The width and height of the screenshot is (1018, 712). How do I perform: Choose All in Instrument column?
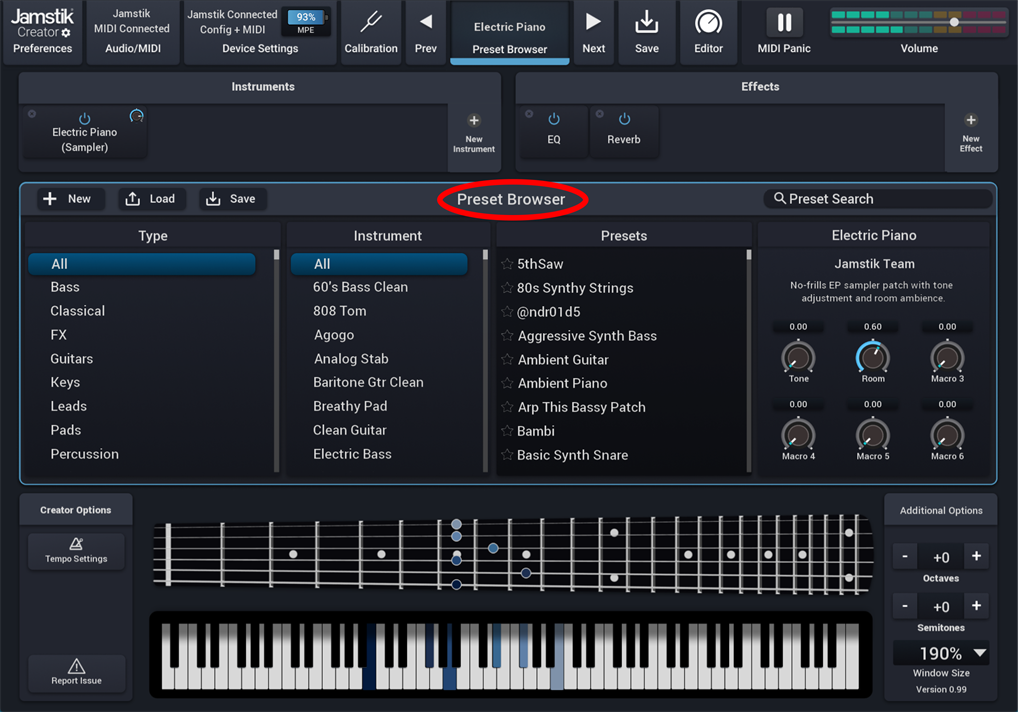[x=379, y=264]
